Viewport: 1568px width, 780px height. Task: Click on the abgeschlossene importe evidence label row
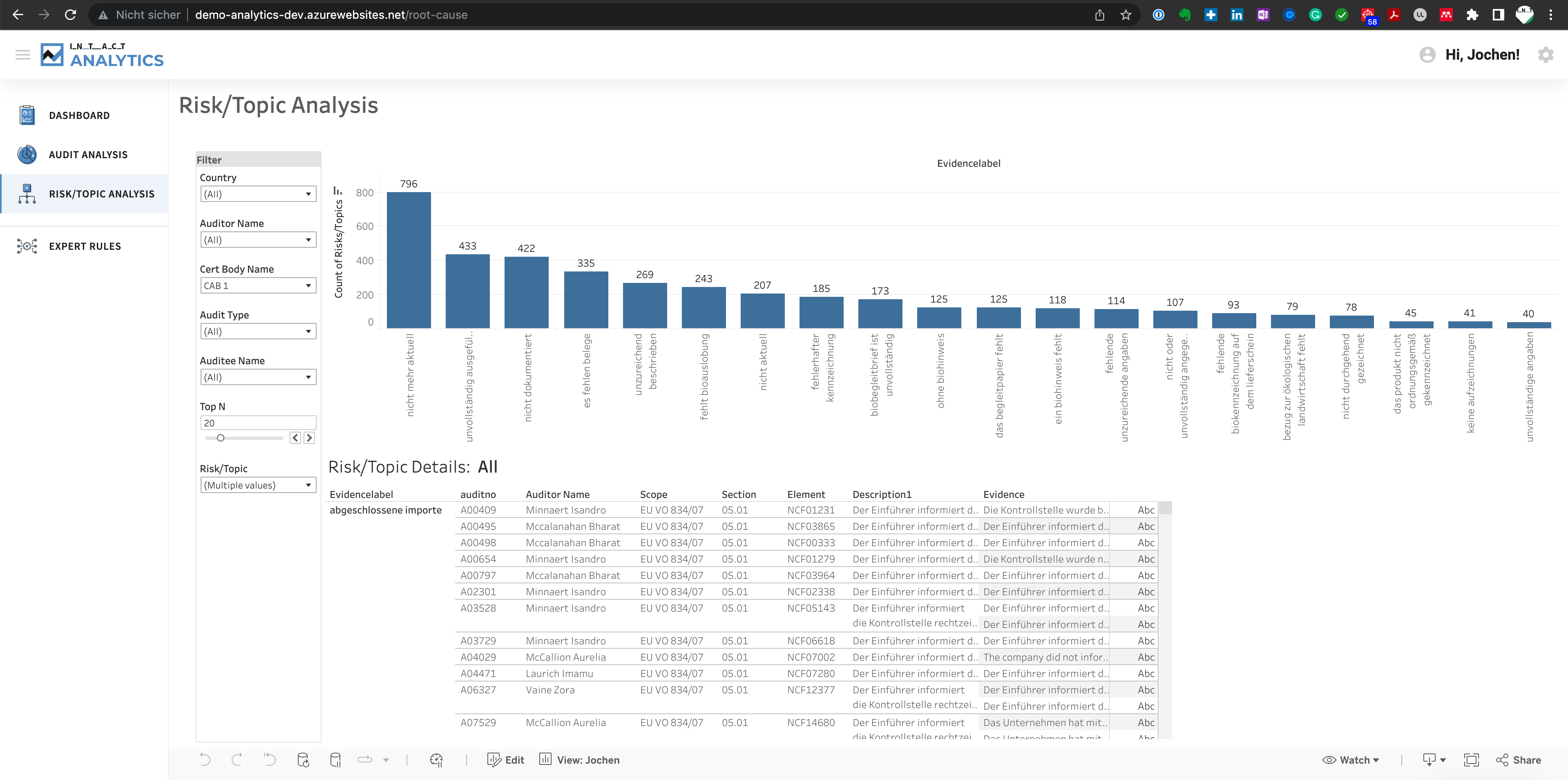pyautogui.click(x=387, y=510)
